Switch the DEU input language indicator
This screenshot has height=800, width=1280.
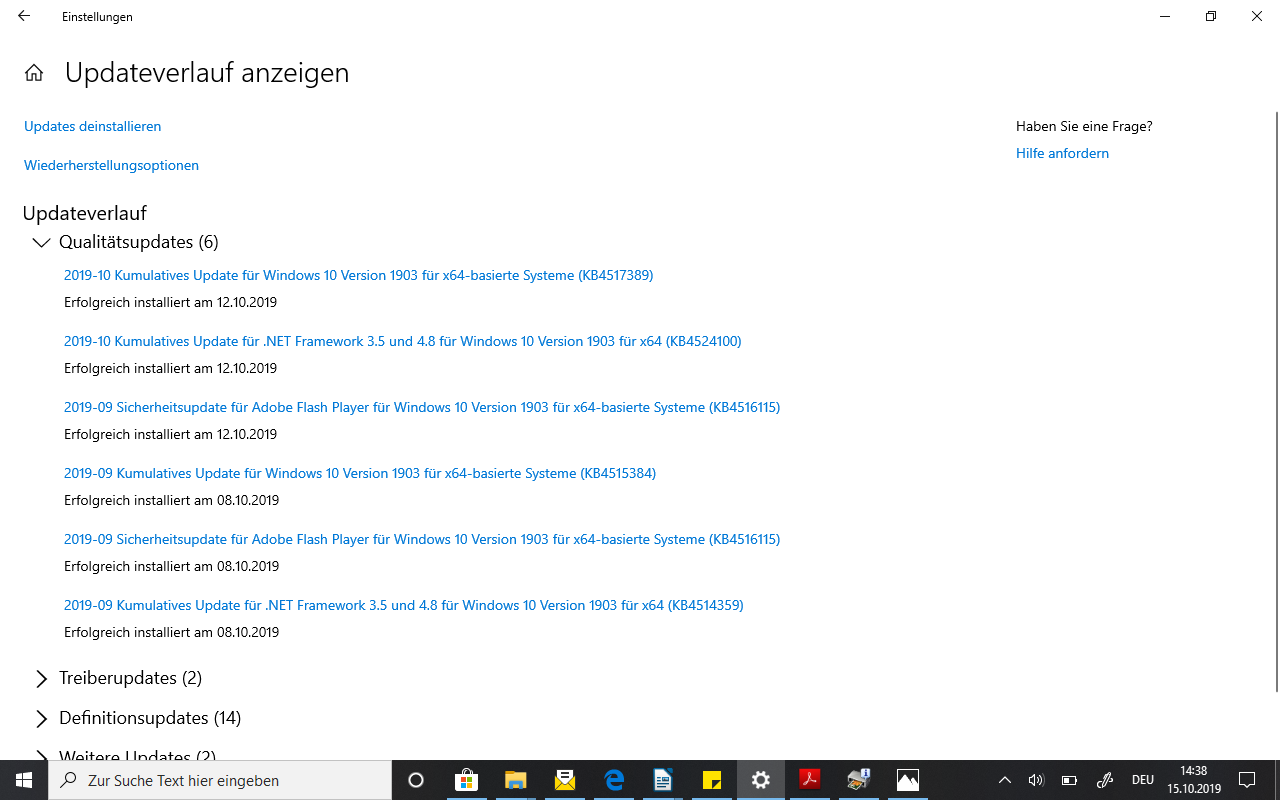tap(1143, 780)
